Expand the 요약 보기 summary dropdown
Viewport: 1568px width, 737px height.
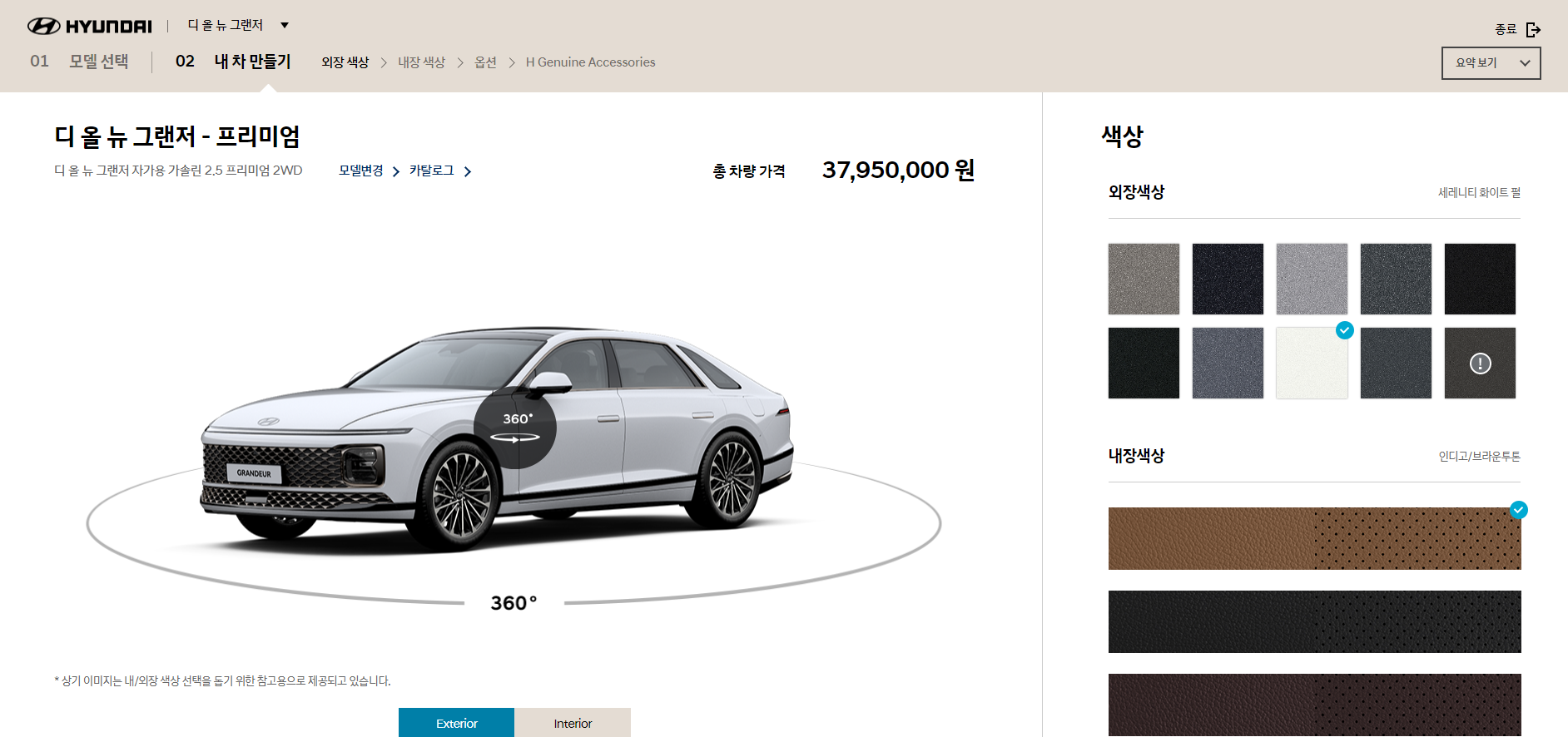click(x=1491, y=63)
